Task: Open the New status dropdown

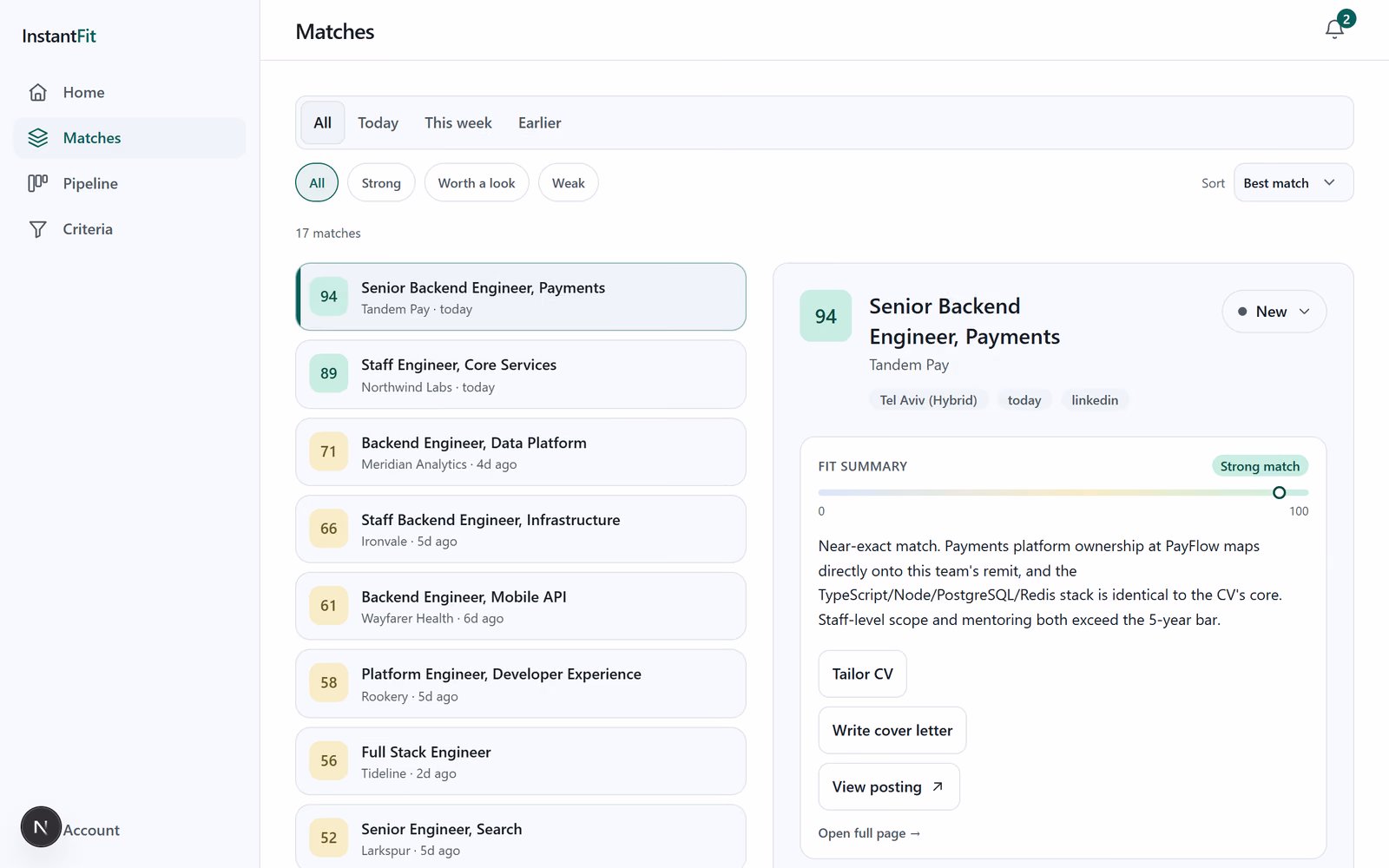Action: pyautogui.click(x=1274, y=312)
